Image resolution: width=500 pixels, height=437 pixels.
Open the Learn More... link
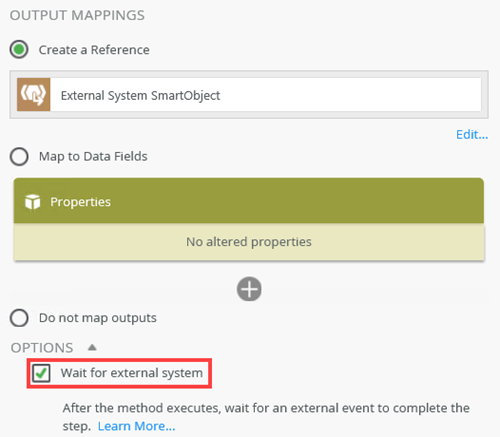click(x=136, y=426)
